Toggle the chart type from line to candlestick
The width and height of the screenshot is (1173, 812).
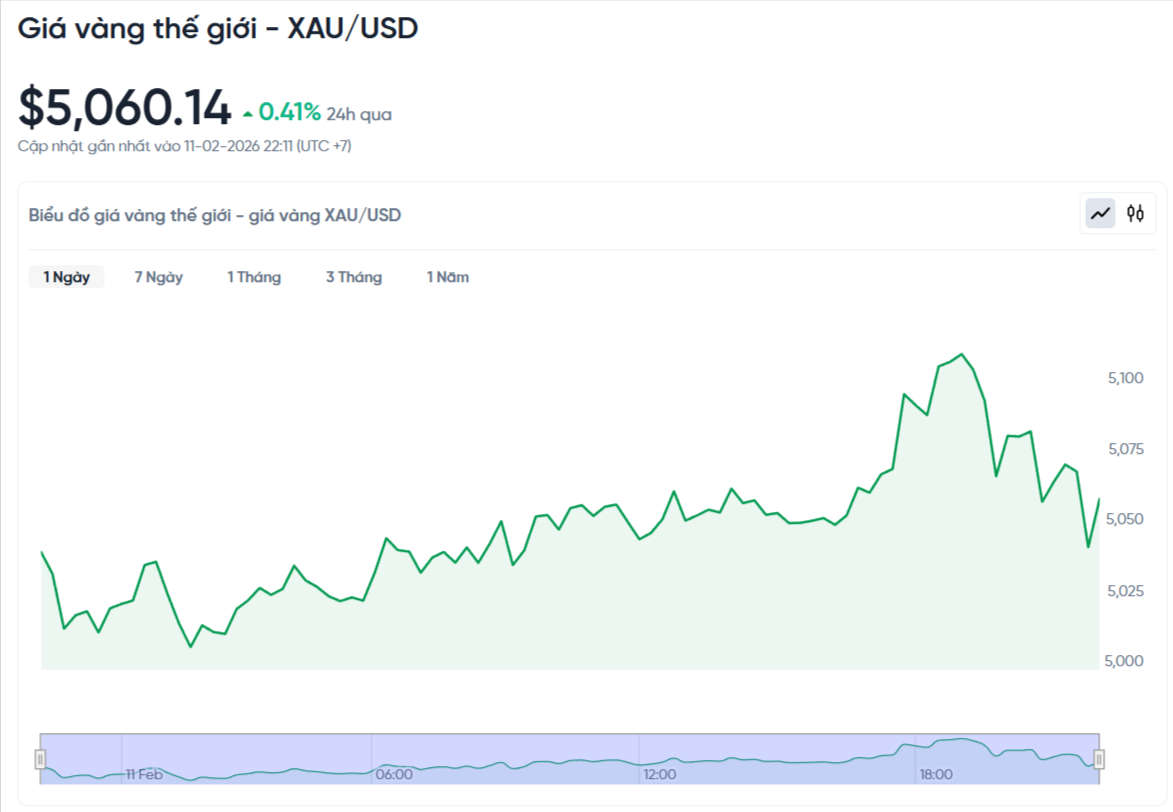tap(1134, 213)
